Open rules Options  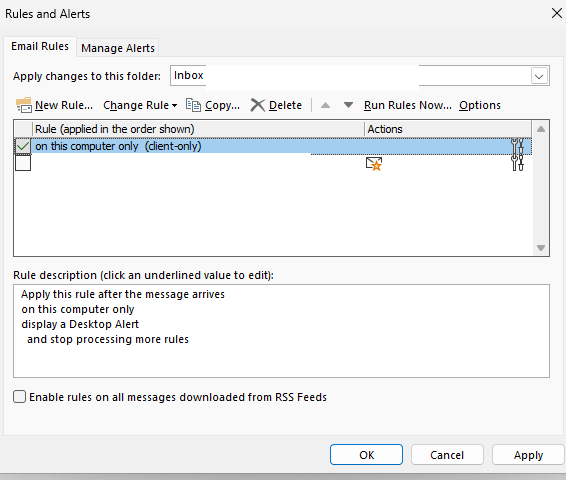coord(480,105)
